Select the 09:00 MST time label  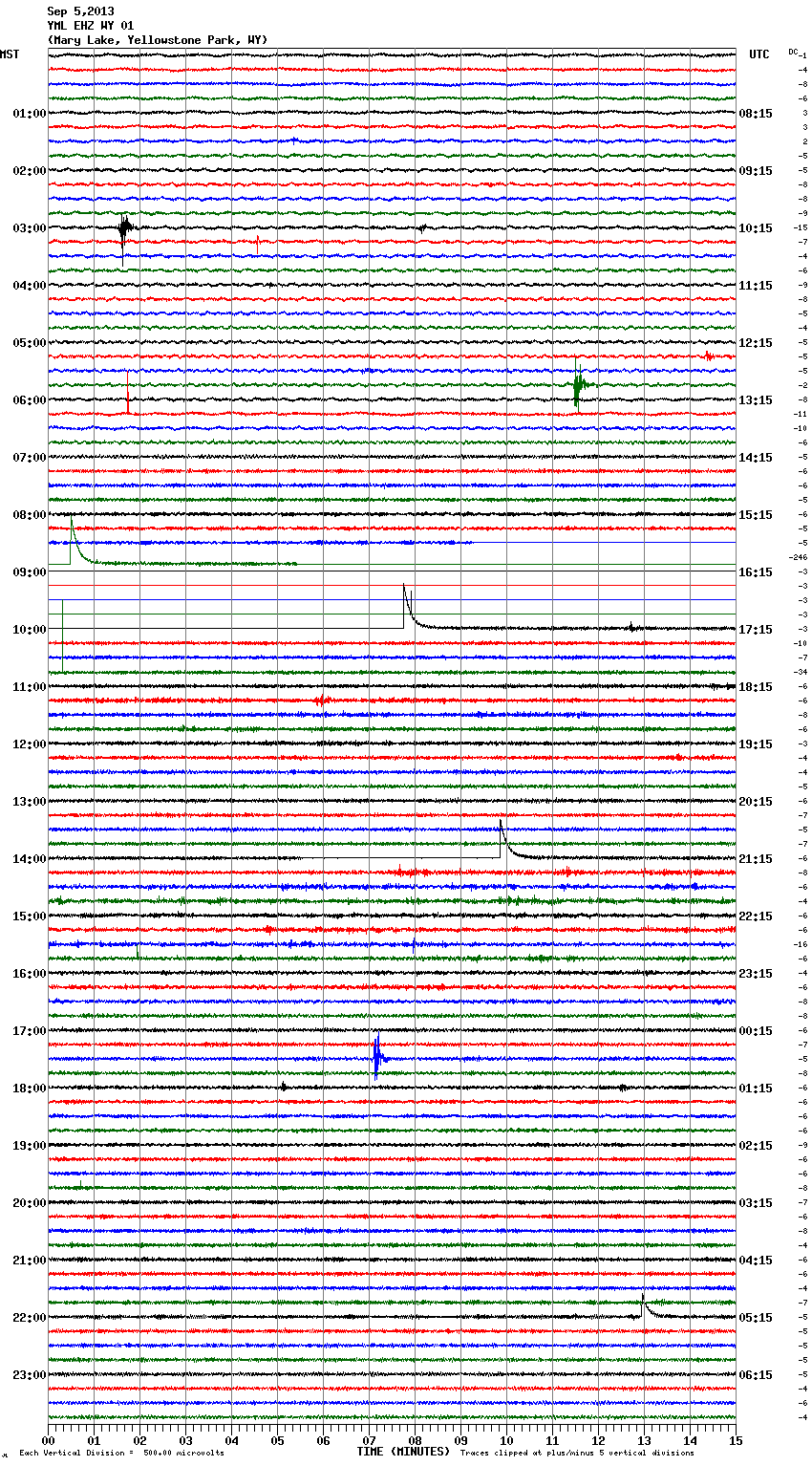[x=30, y=572]
